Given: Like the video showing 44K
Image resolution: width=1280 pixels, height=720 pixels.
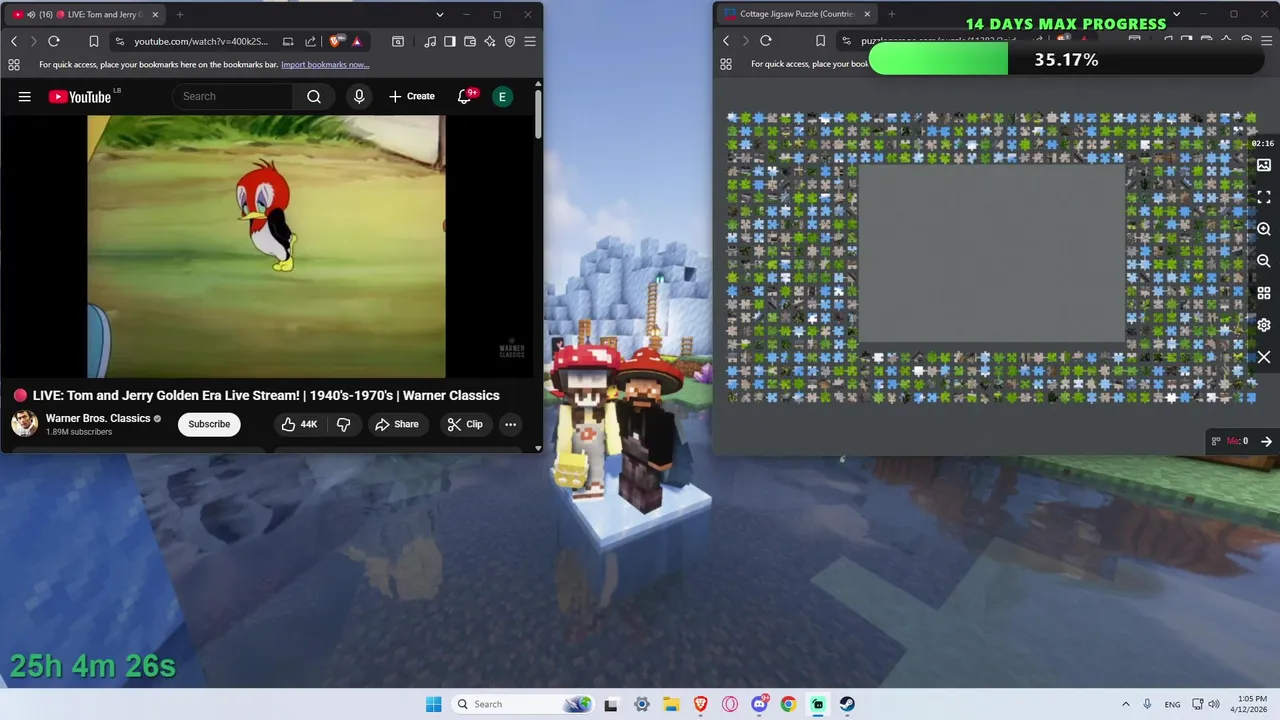Looking at the screenshot, I should click(x=299, y=424).
